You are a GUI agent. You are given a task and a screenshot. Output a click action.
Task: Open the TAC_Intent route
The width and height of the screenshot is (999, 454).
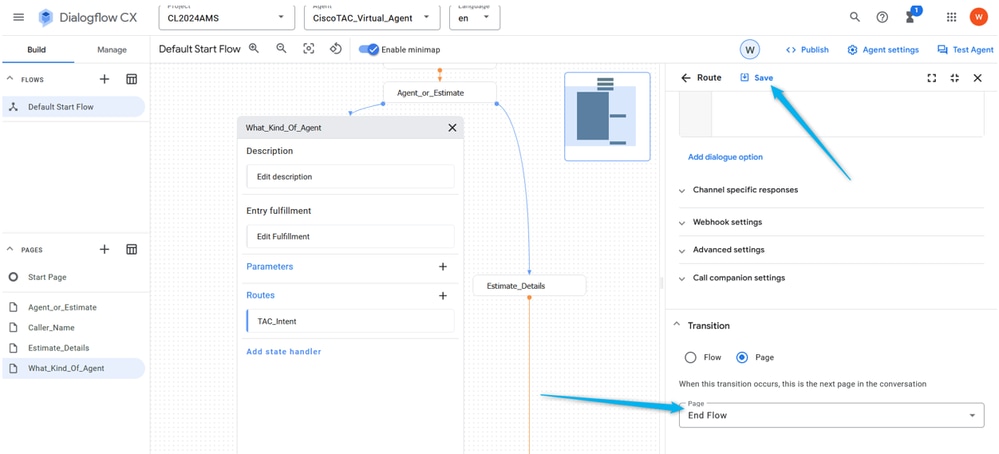point(350,321)
